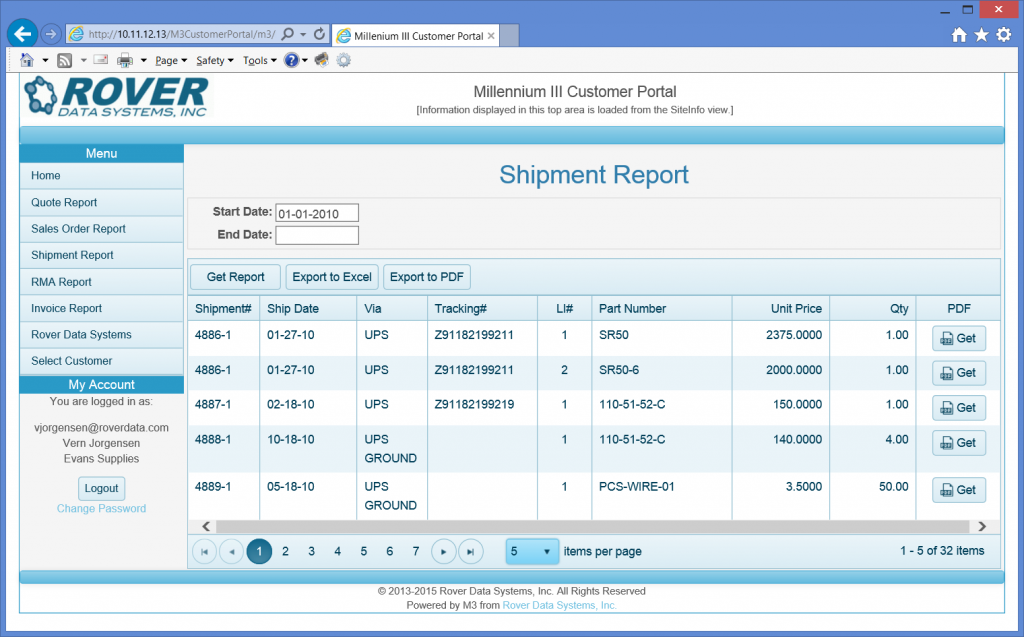Click the browser Forward arrow button
The image size is (1024, 637).
(x=51, y=34)
